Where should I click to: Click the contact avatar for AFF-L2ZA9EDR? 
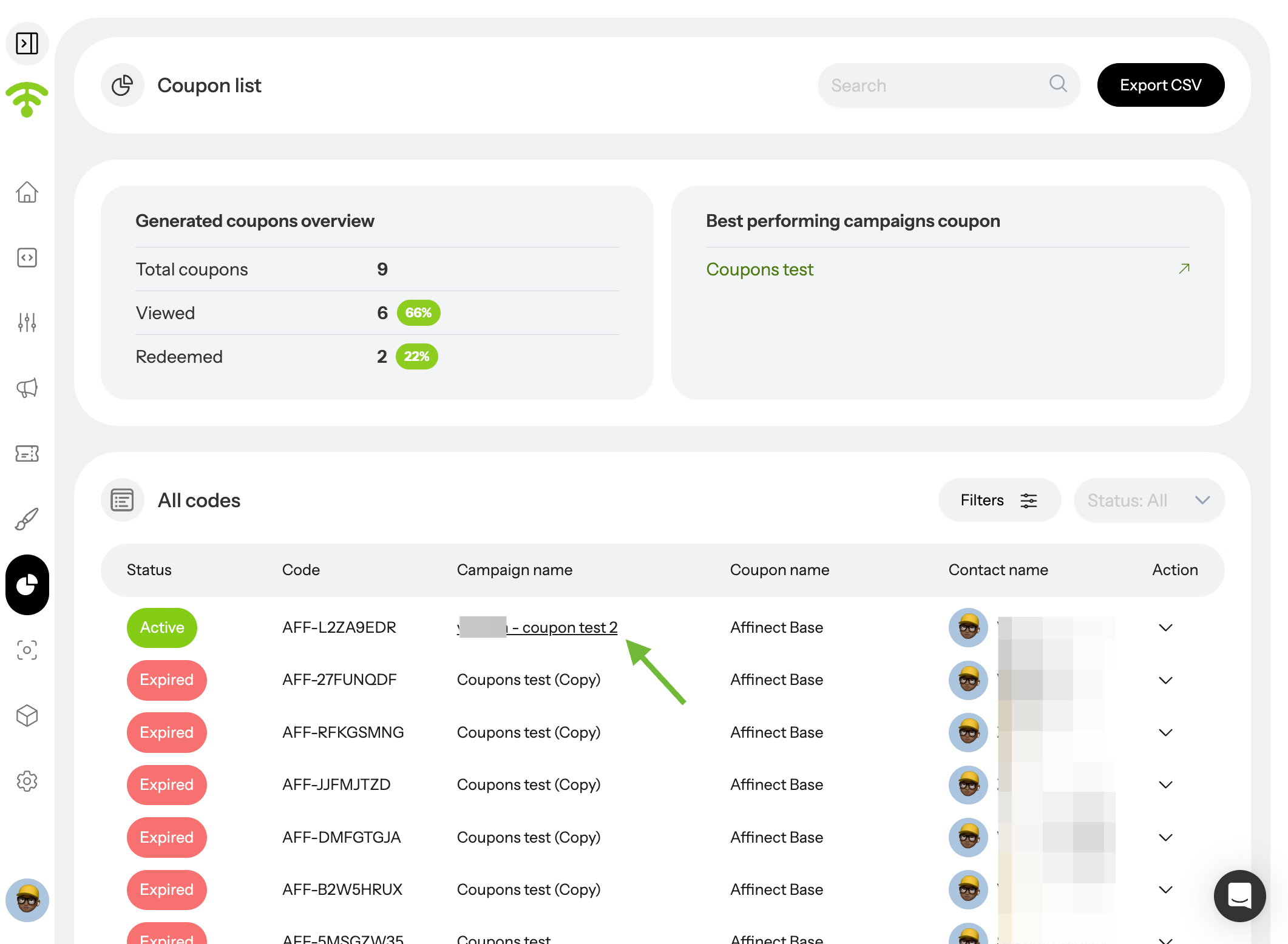(969, 628)
